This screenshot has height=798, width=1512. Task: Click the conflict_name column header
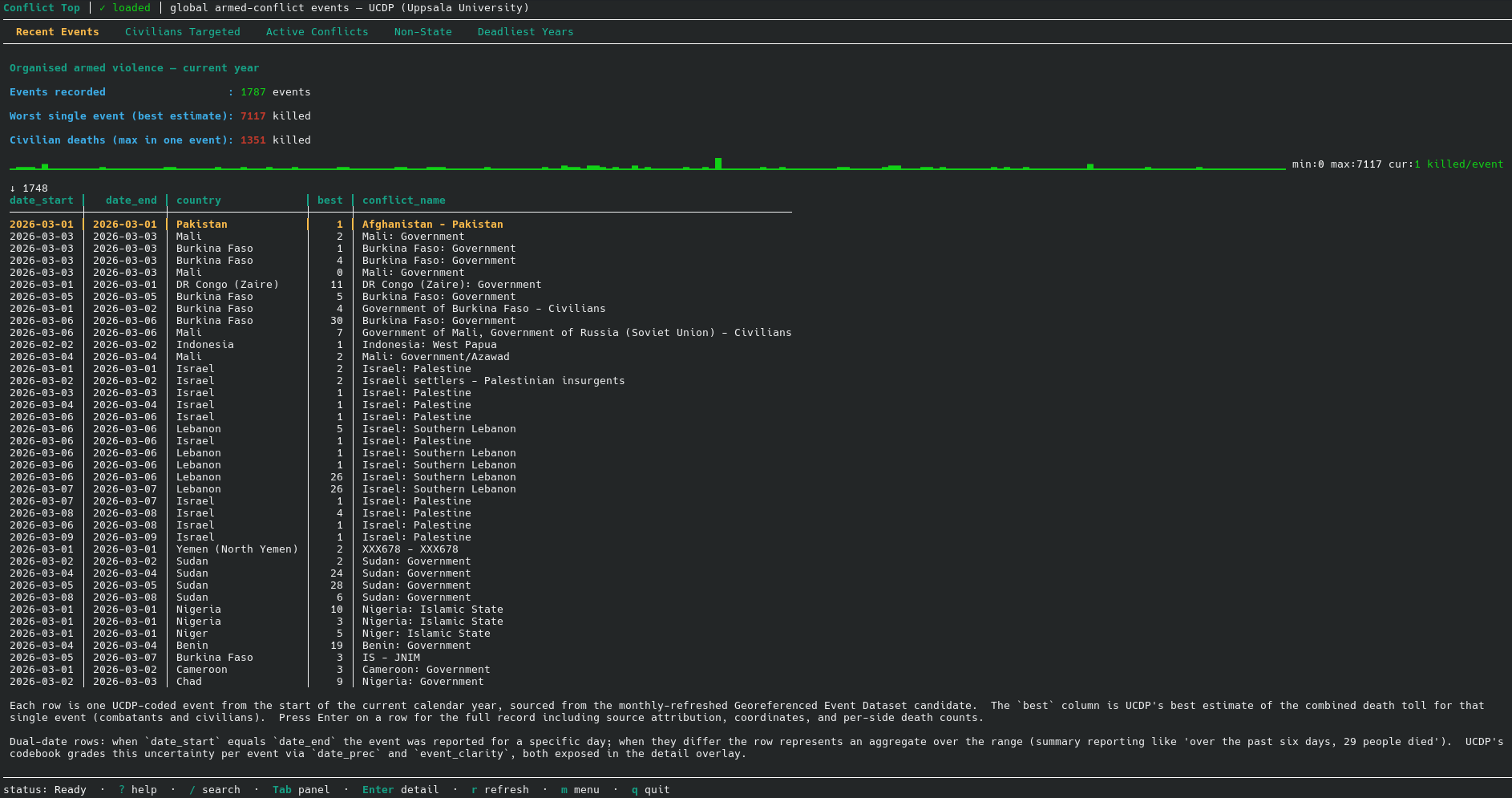403,201
